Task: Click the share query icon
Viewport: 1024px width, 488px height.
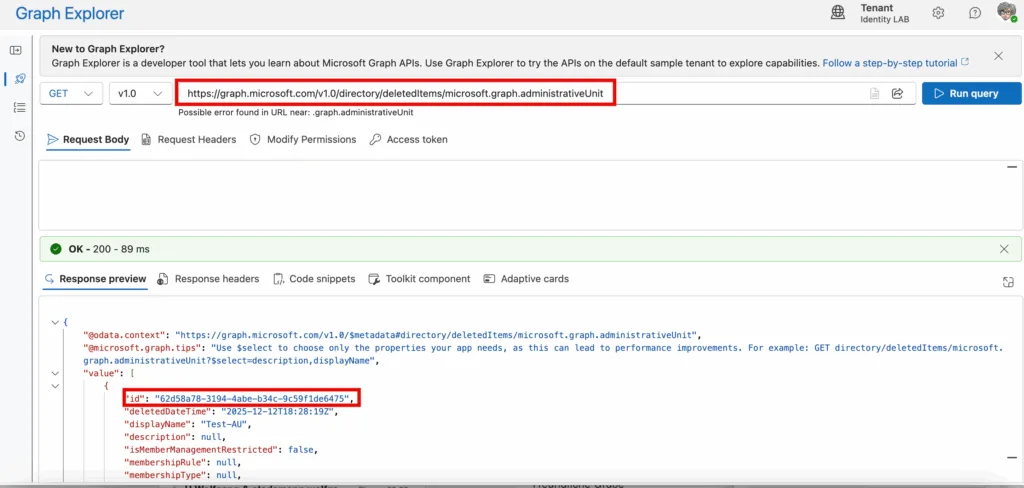Action: pyautogui.click(x=897, y=93)
